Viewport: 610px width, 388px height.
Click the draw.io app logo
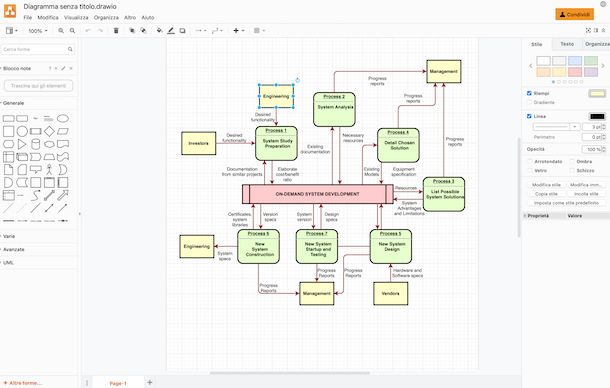pyautogui.click(x=10, y=11)
